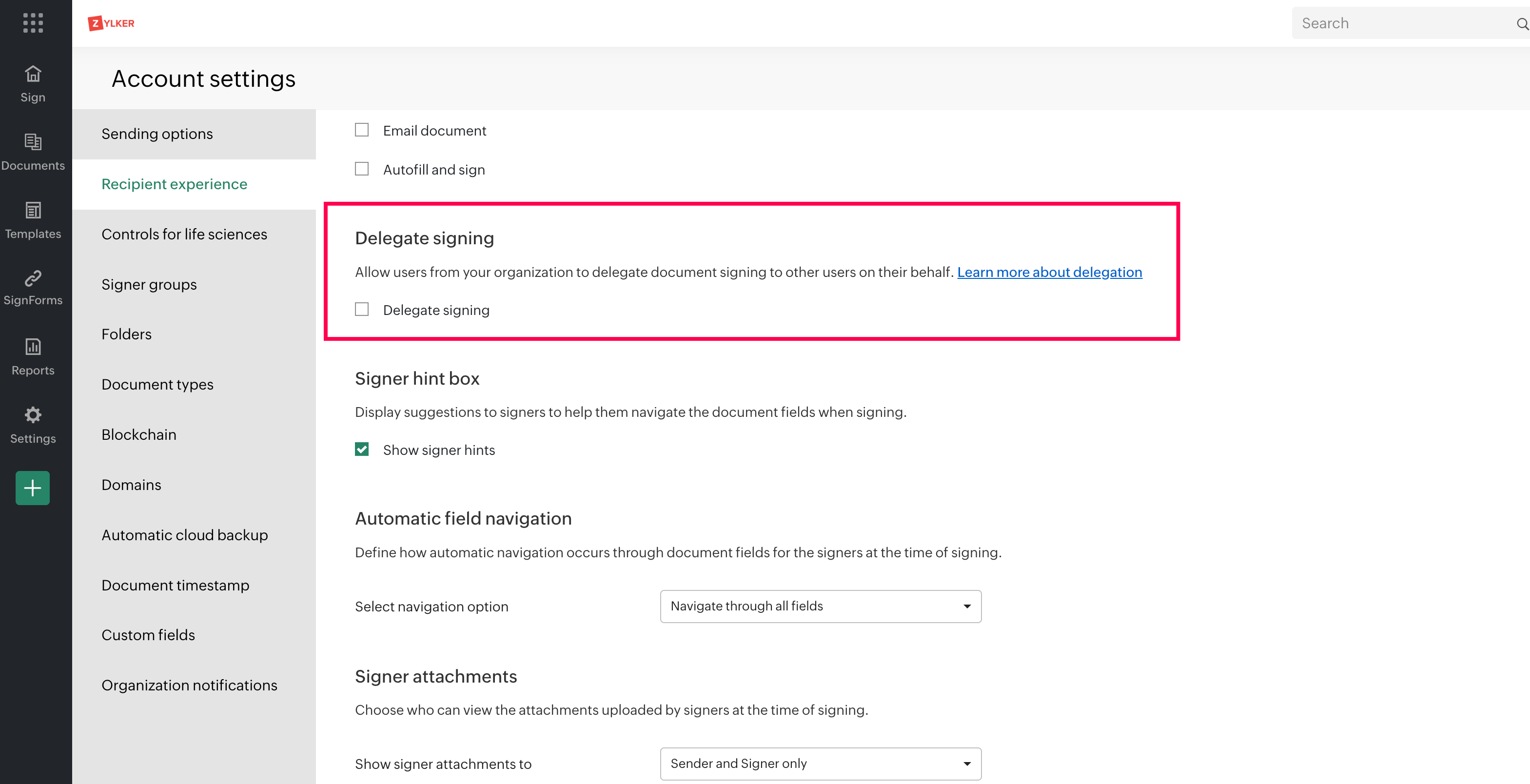Open the Reports sidebar icon
1530x784 pixels.
(x=33, y=346)
